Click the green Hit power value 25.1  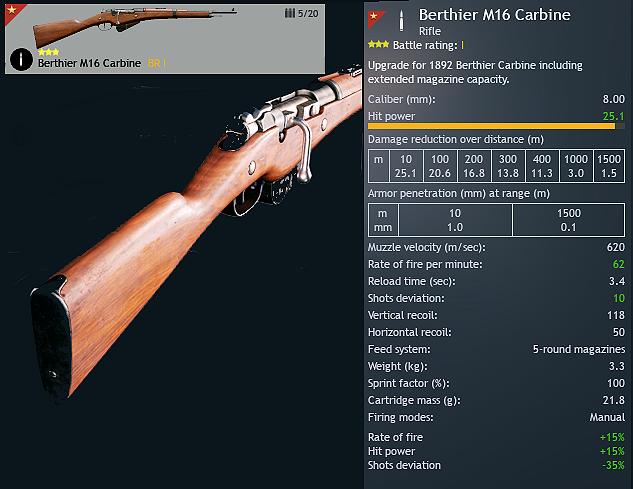(614, 116)
